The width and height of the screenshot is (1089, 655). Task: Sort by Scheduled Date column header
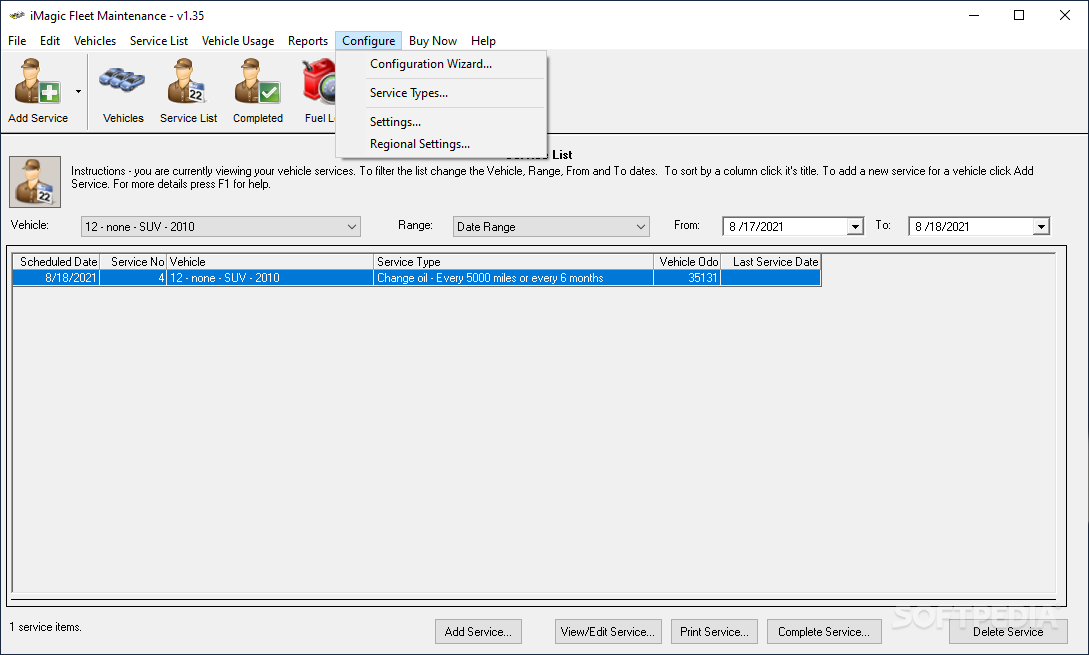coord(56,262)
